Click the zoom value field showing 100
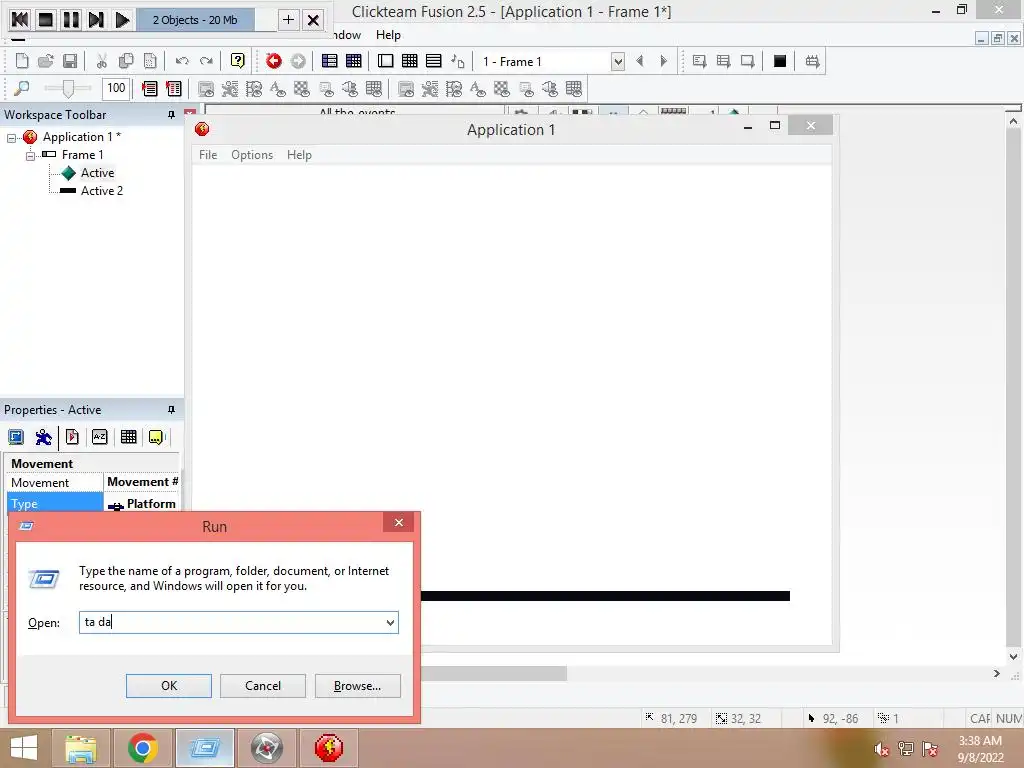Screen dimensions: 1024x768 point(116,88)
